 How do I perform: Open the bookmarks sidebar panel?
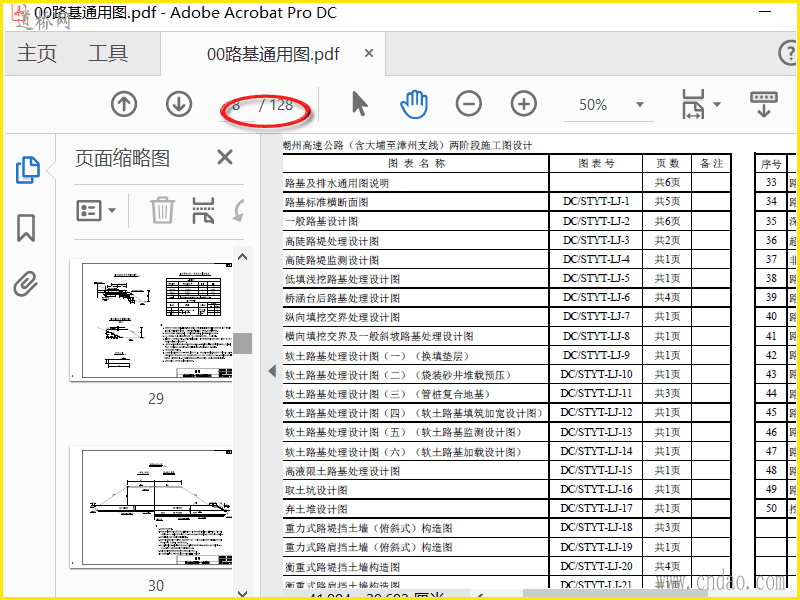point(26,228)
